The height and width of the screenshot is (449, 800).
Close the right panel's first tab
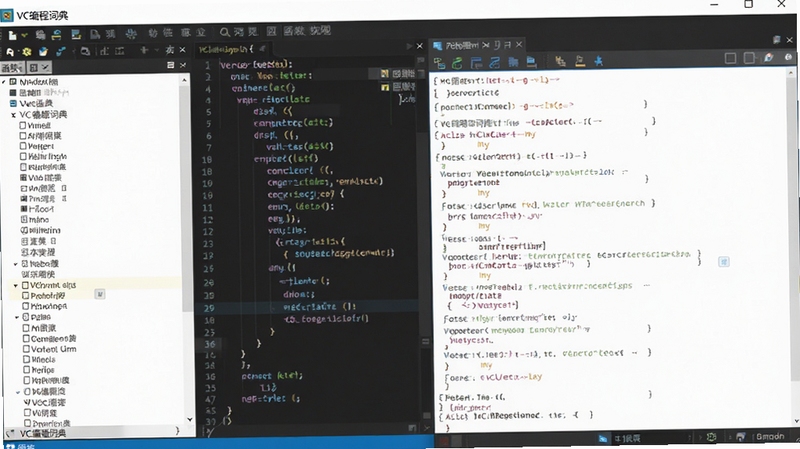pos(486,45)
